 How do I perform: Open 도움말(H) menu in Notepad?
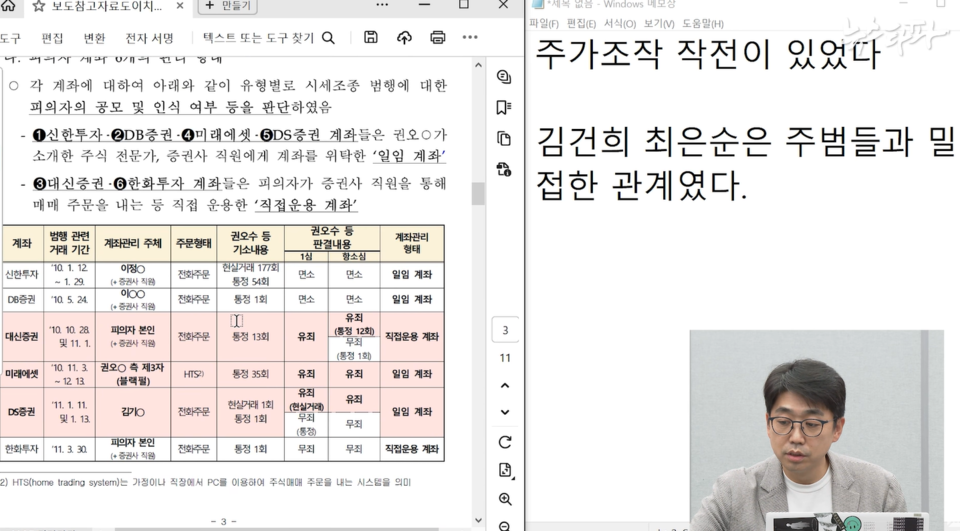click(703, 24)
